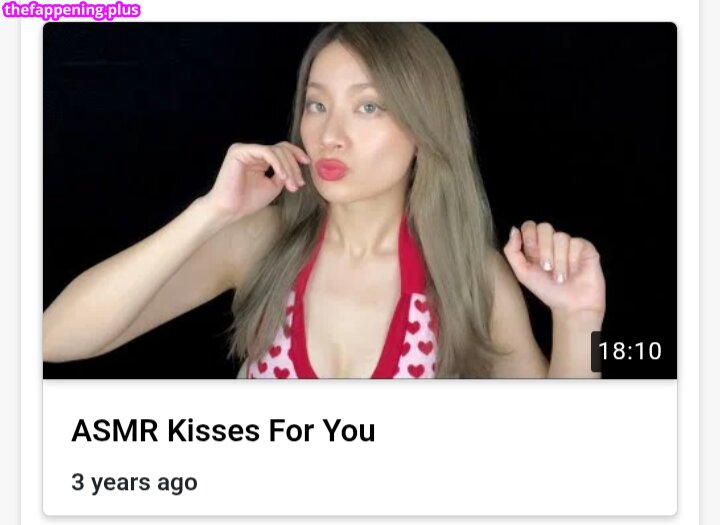Click the 3 years ago timestamp
This screenshot has width=720, height=525.
(134, 482)
